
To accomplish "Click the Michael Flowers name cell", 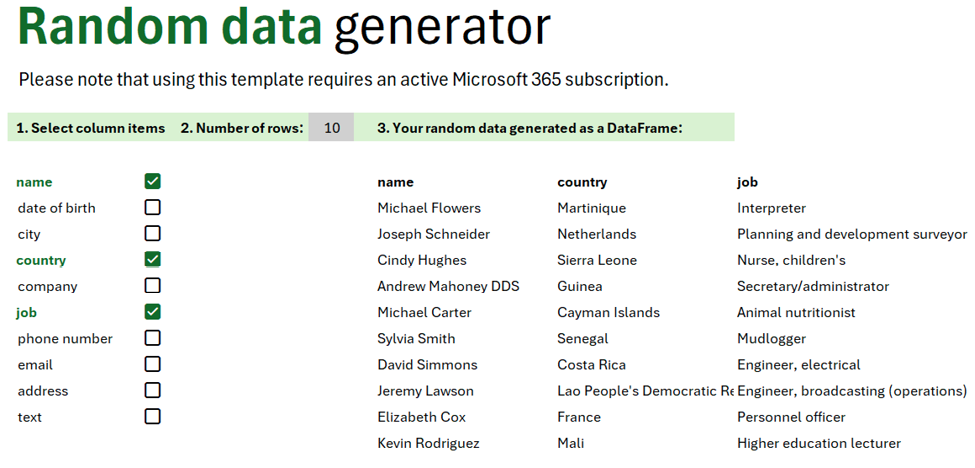I will point(429,208).
